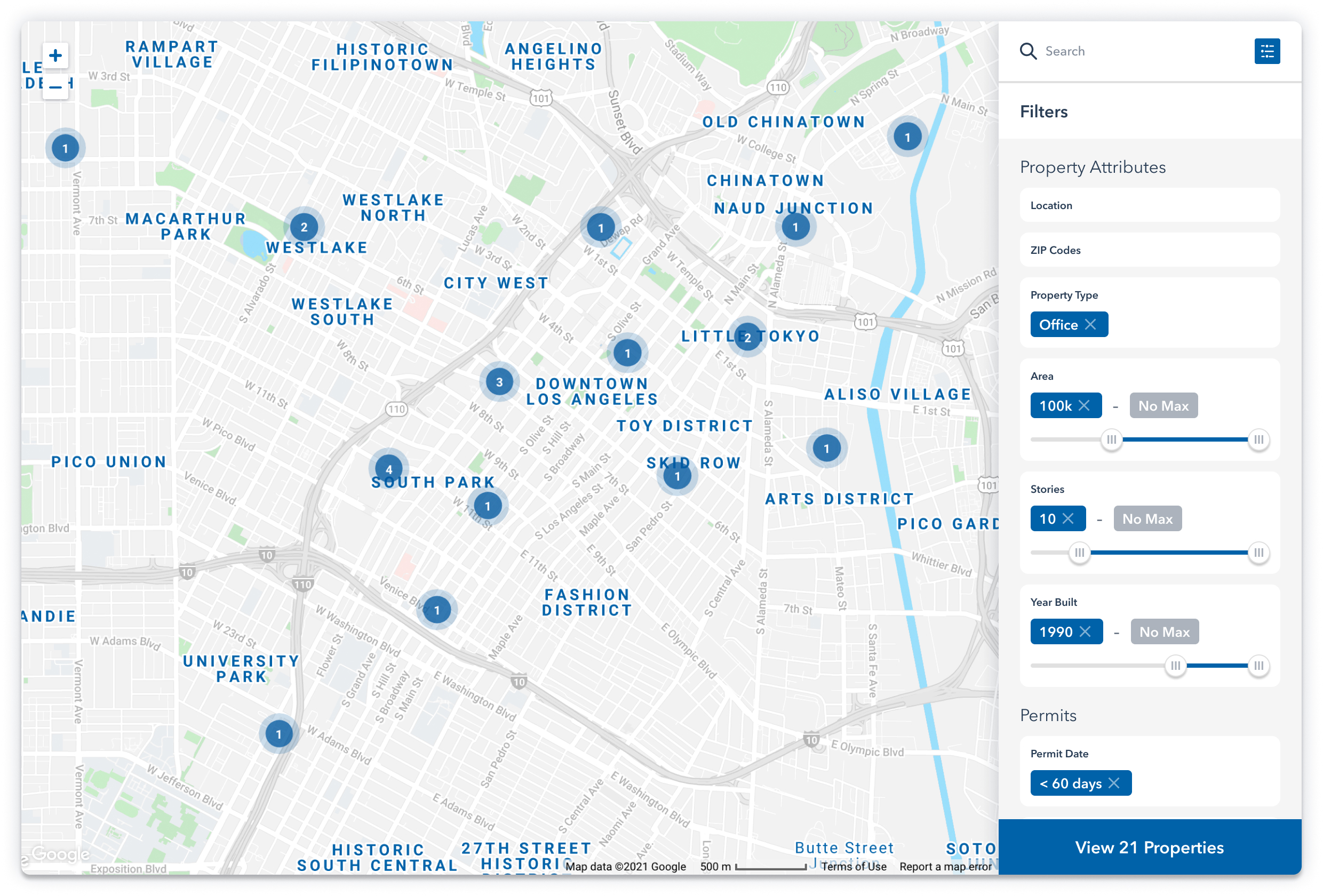Click the marker near Westlake with 2 properties
Screen dimensions: 1323x896
(x=305, y=226)
